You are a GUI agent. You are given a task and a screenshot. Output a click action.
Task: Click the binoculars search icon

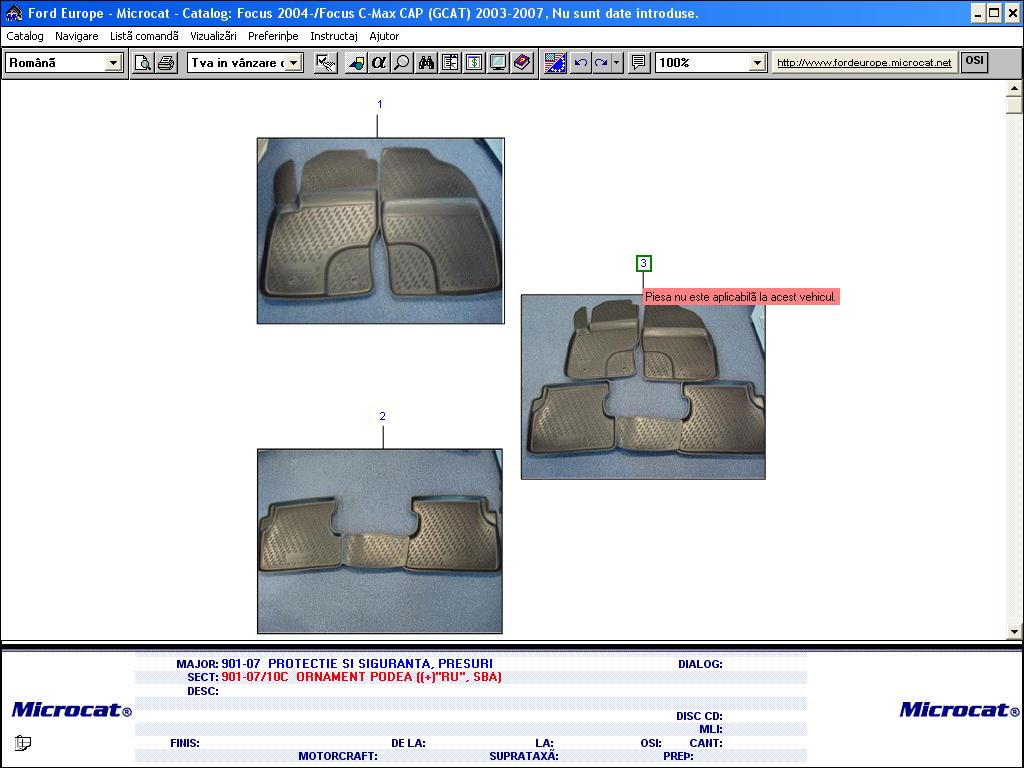426,63
